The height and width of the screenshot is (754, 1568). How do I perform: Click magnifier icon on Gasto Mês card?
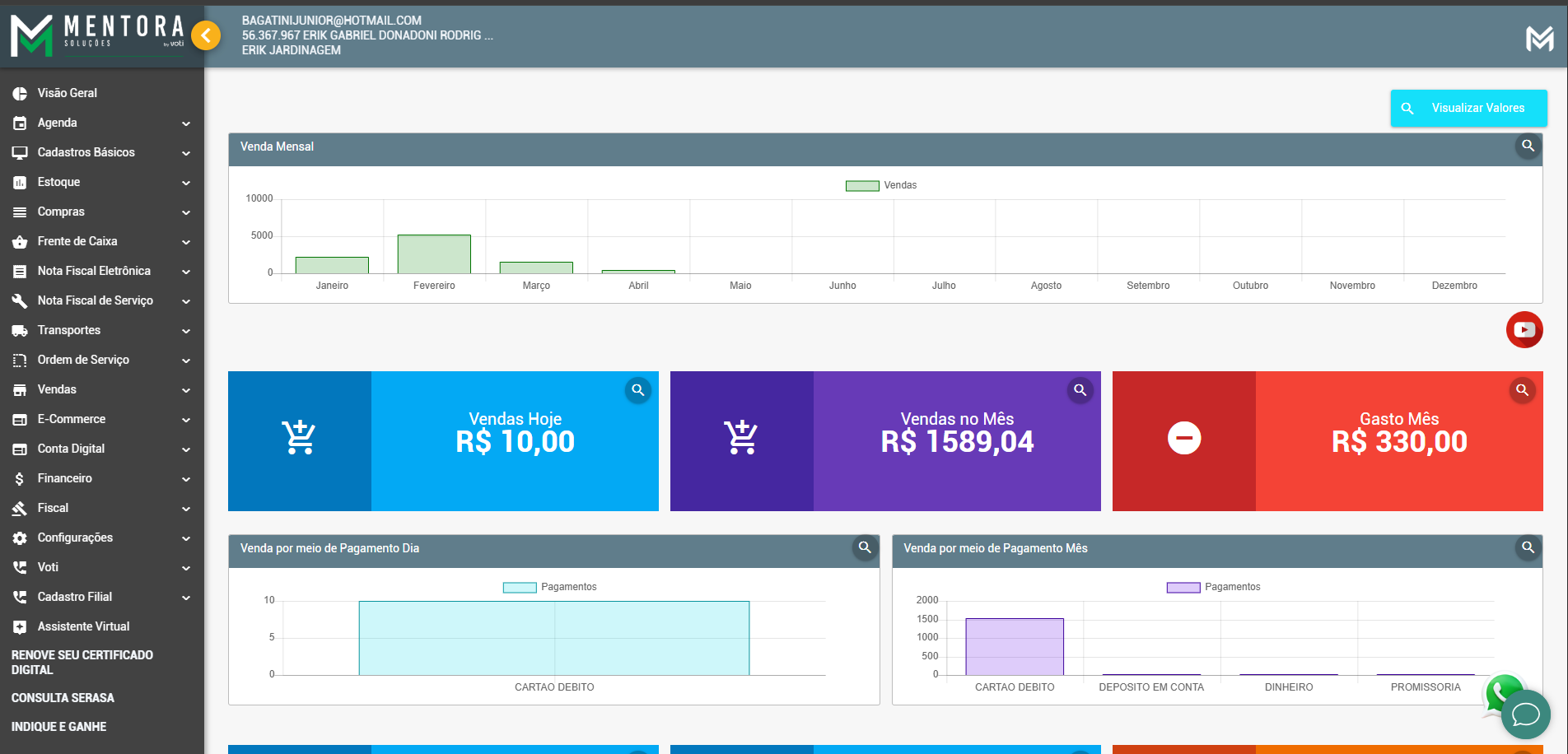tap(1522, 390)
